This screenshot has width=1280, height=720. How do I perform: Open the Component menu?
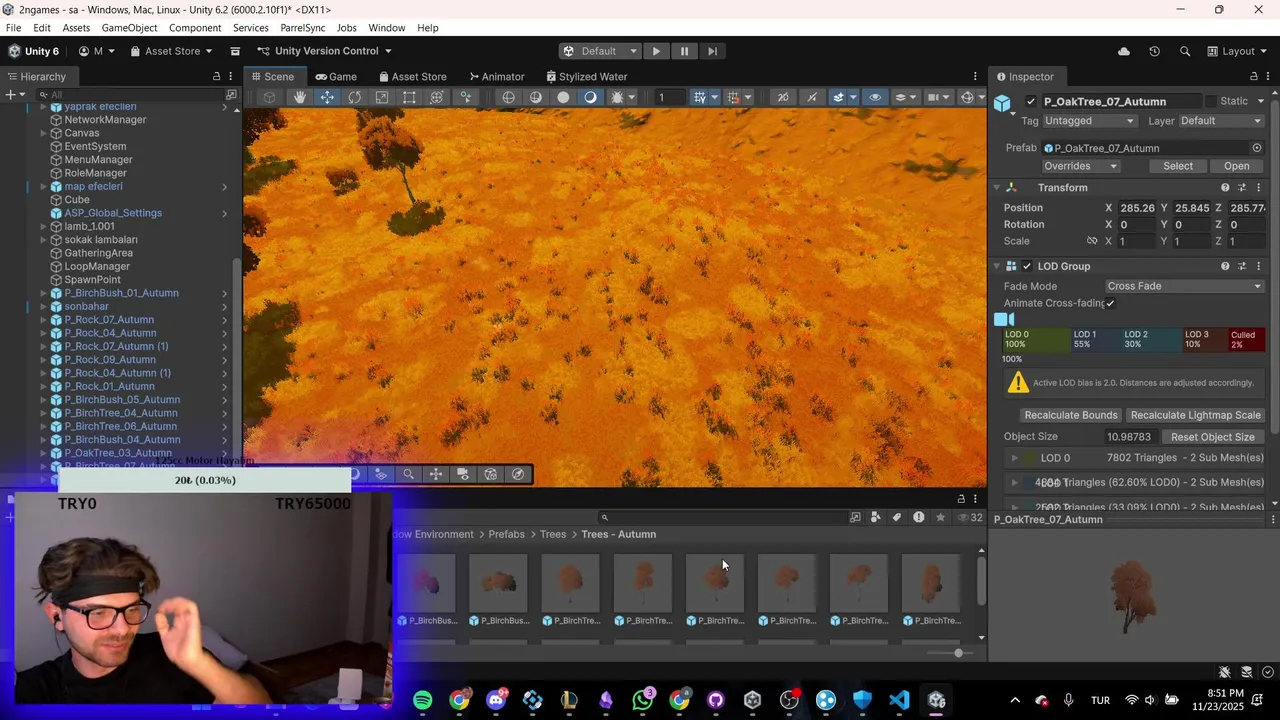point(195,28)
